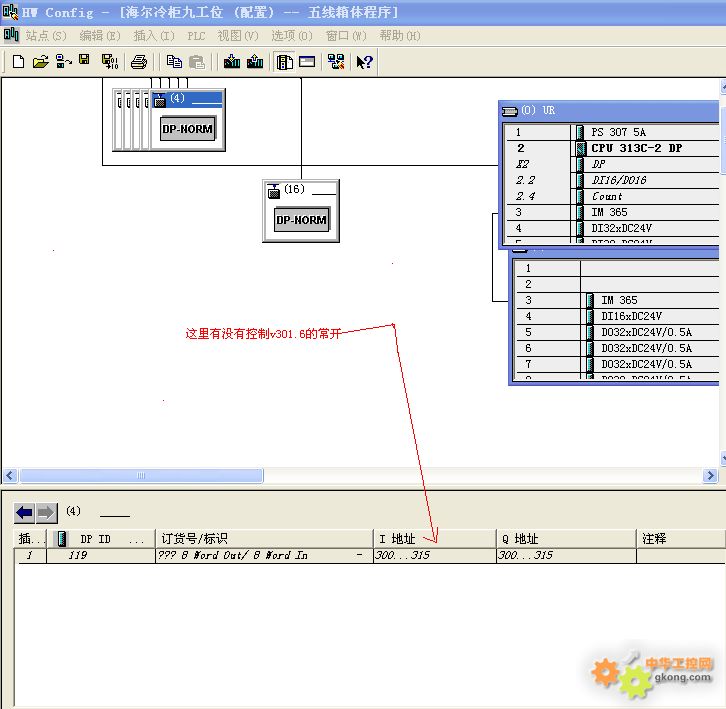Click the (0) UR rack title bar
Image resolution: width=726 pixels, height=709 pixels.
click(x=609, y=111)
